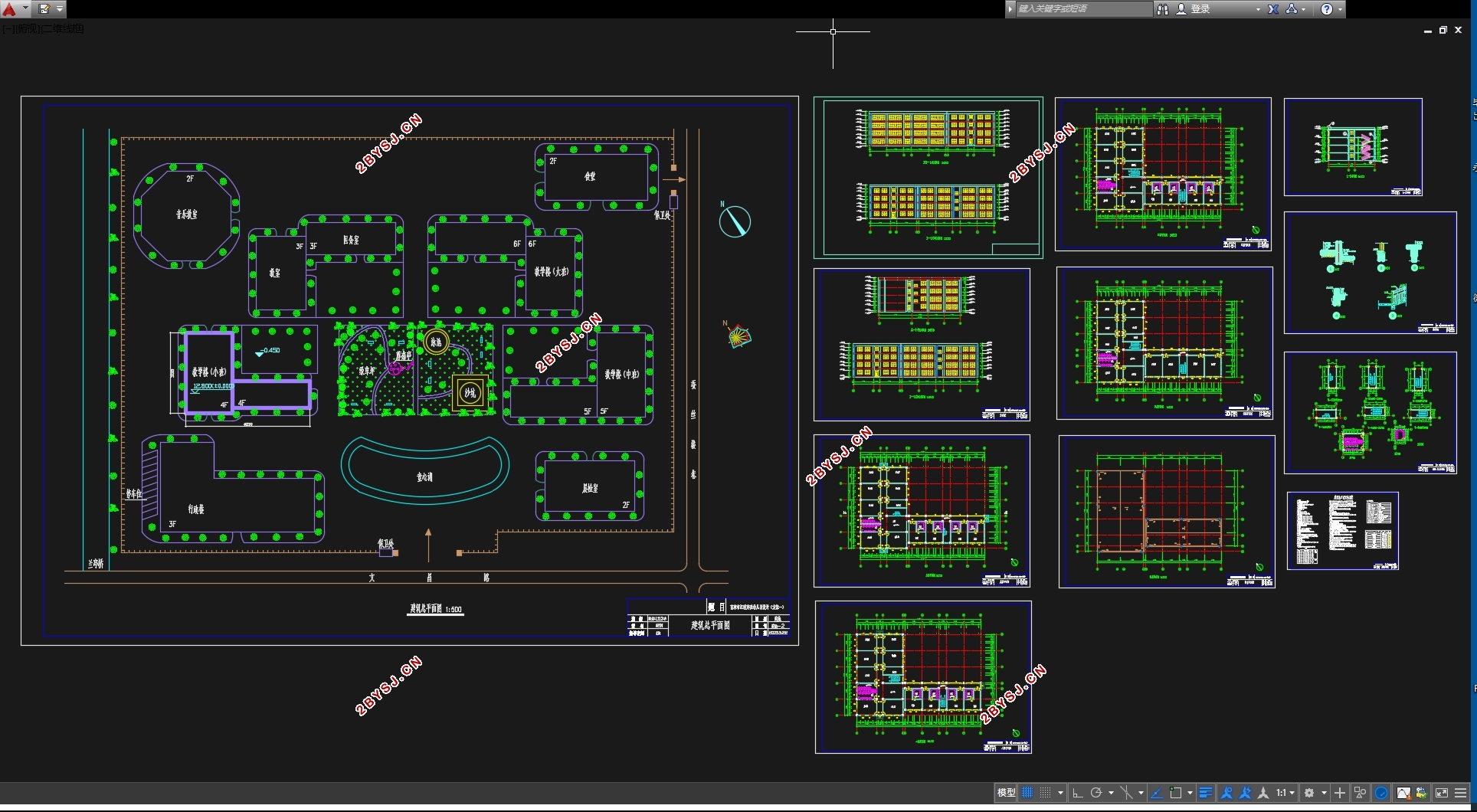This screenshot has width=1477, height=812.
Task: Click the Autodesk A360 triangle icon
Action: pos(1292,8)
